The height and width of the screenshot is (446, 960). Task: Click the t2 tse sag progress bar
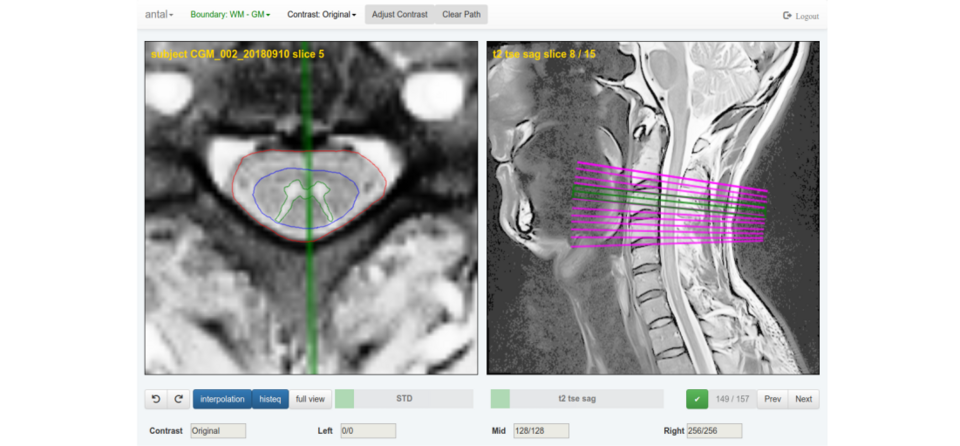click(x=577, y=399)
